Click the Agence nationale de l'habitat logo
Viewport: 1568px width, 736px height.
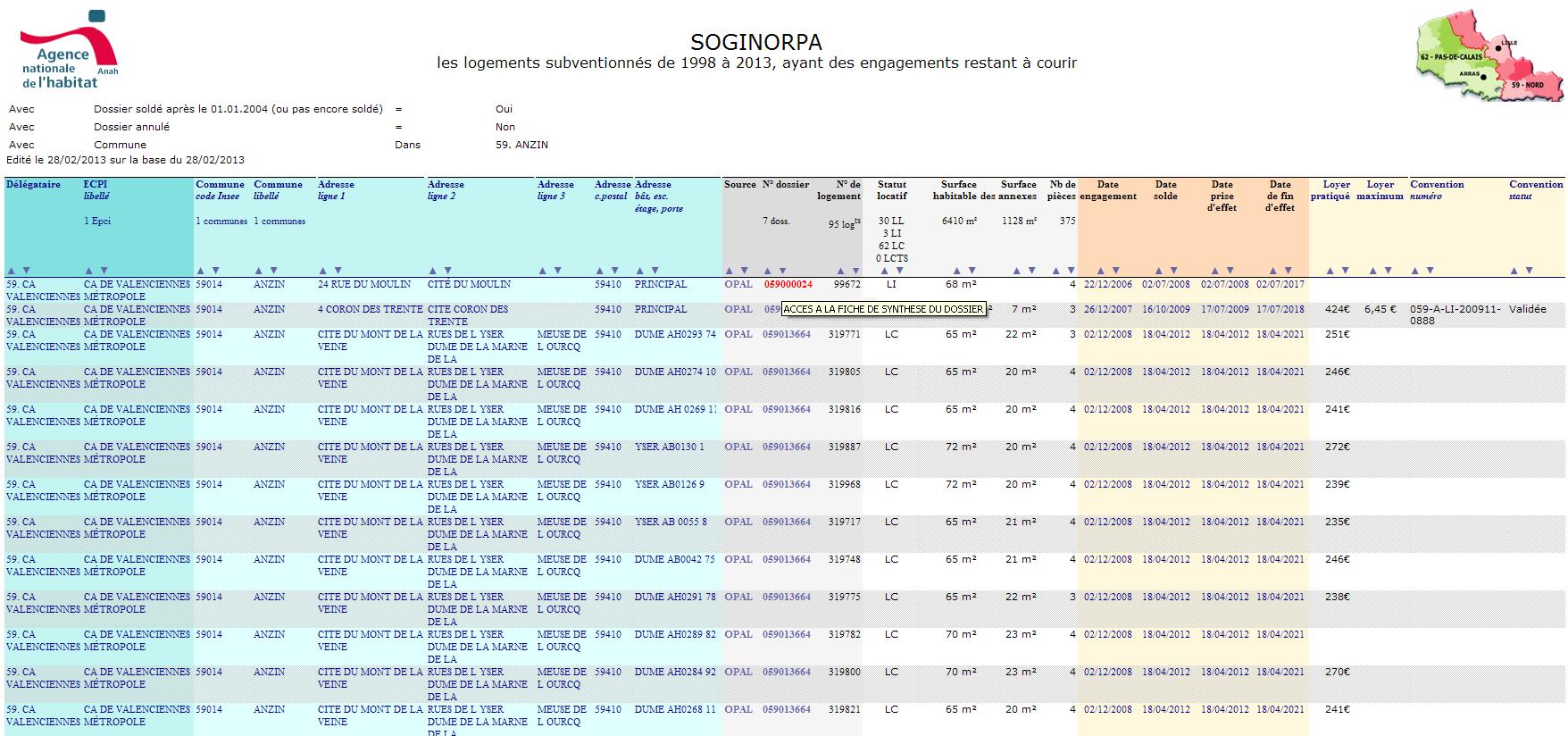[69, 51]
